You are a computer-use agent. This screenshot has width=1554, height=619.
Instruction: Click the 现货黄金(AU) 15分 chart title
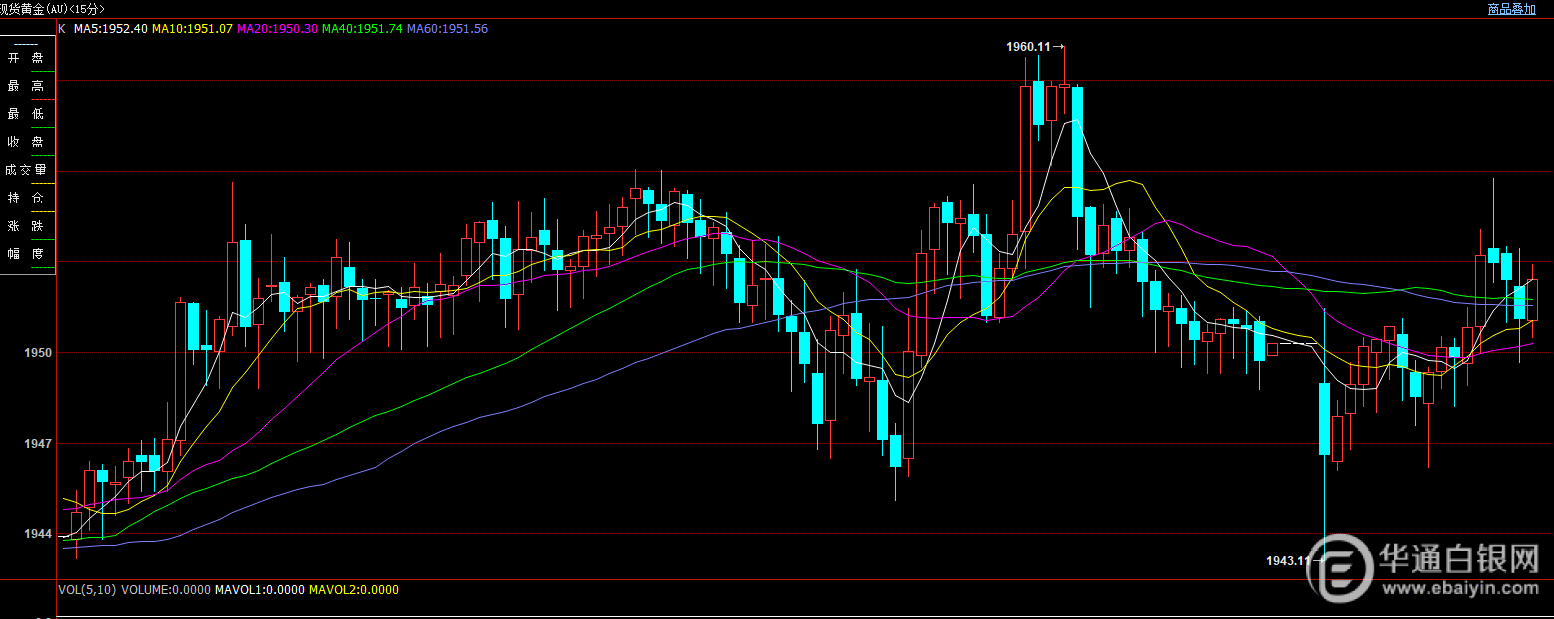(x=52, y=9)
